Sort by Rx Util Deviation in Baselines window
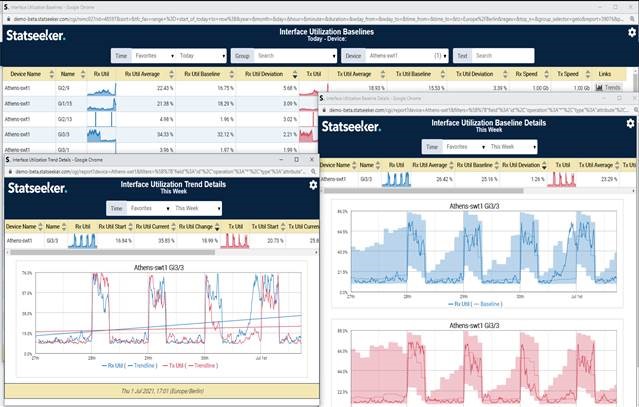The height and width of the screenshot is (407, 639). point(295,74)
